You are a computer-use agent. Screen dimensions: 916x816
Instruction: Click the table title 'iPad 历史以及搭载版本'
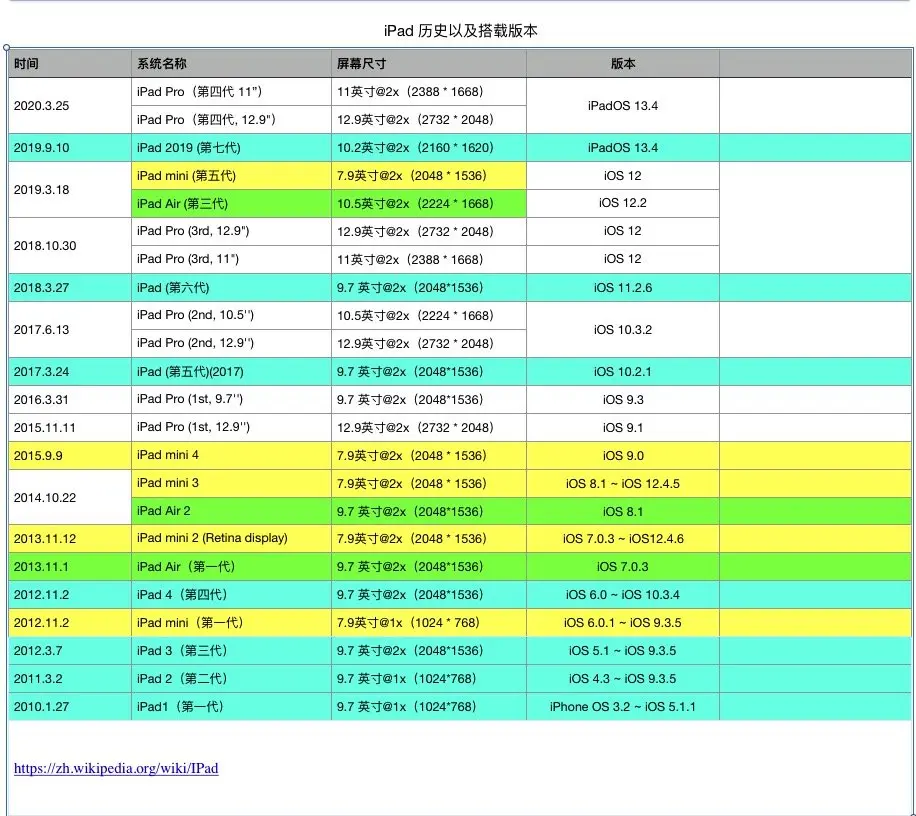pos(460,31)
